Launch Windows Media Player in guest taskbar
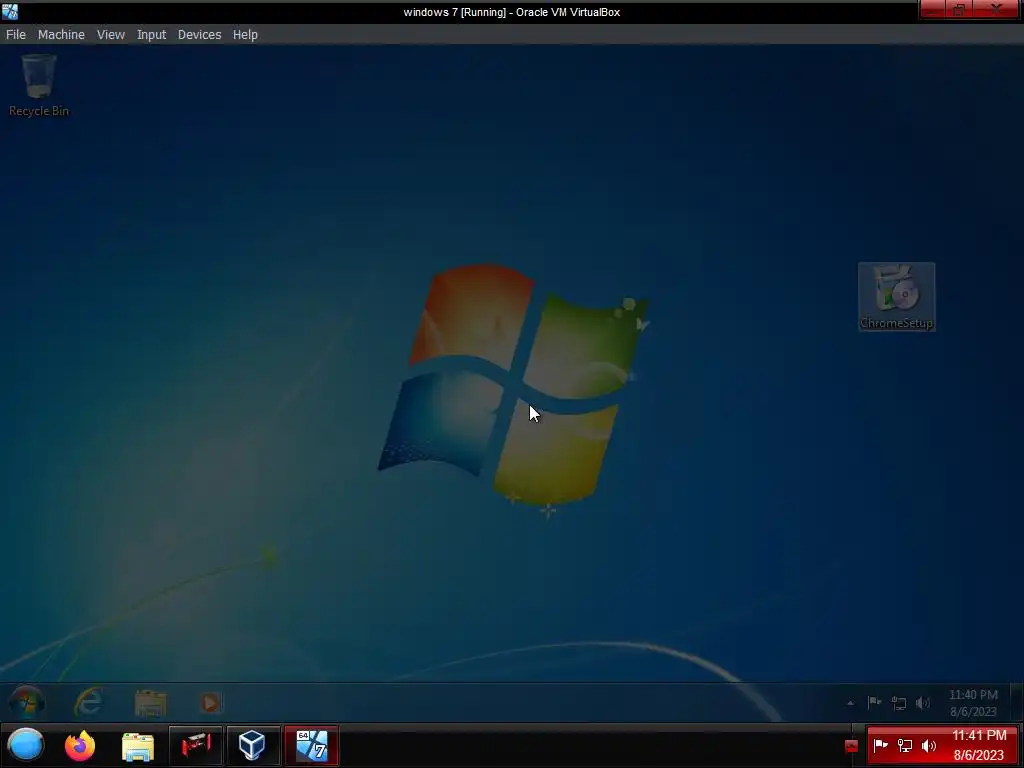 [210, 703]
